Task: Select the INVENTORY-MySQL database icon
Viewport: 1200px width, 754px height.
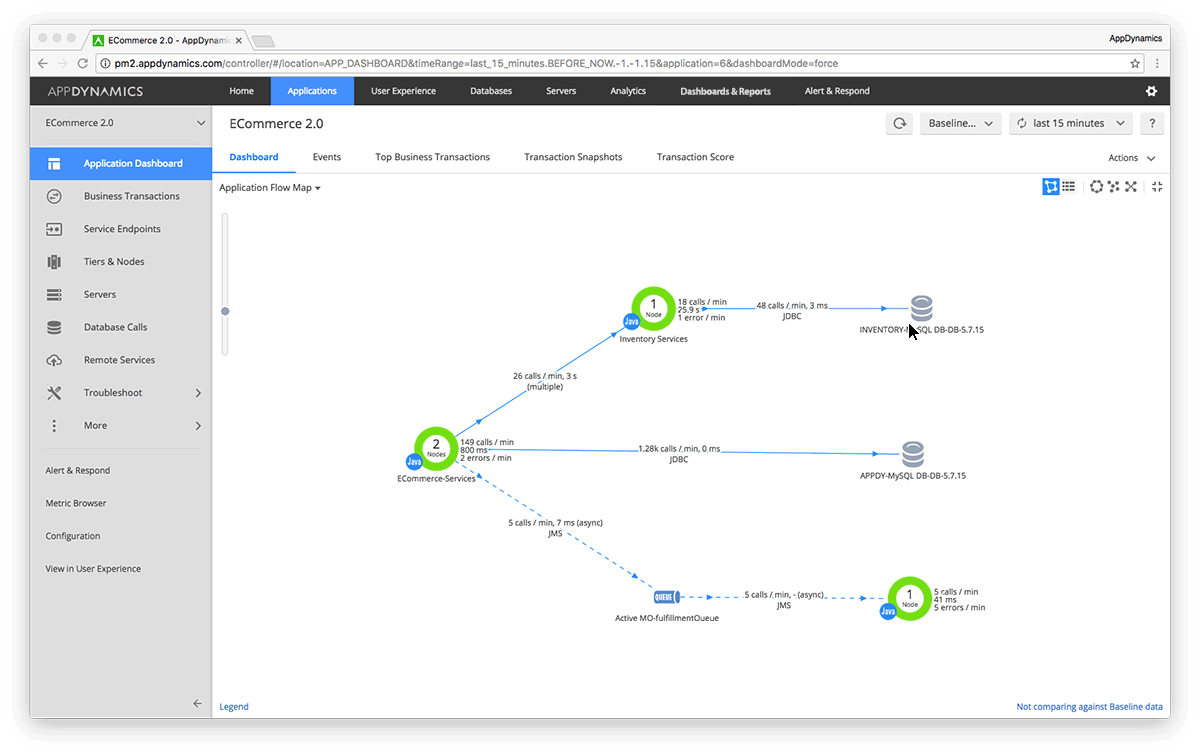Action: click(921, 308)
